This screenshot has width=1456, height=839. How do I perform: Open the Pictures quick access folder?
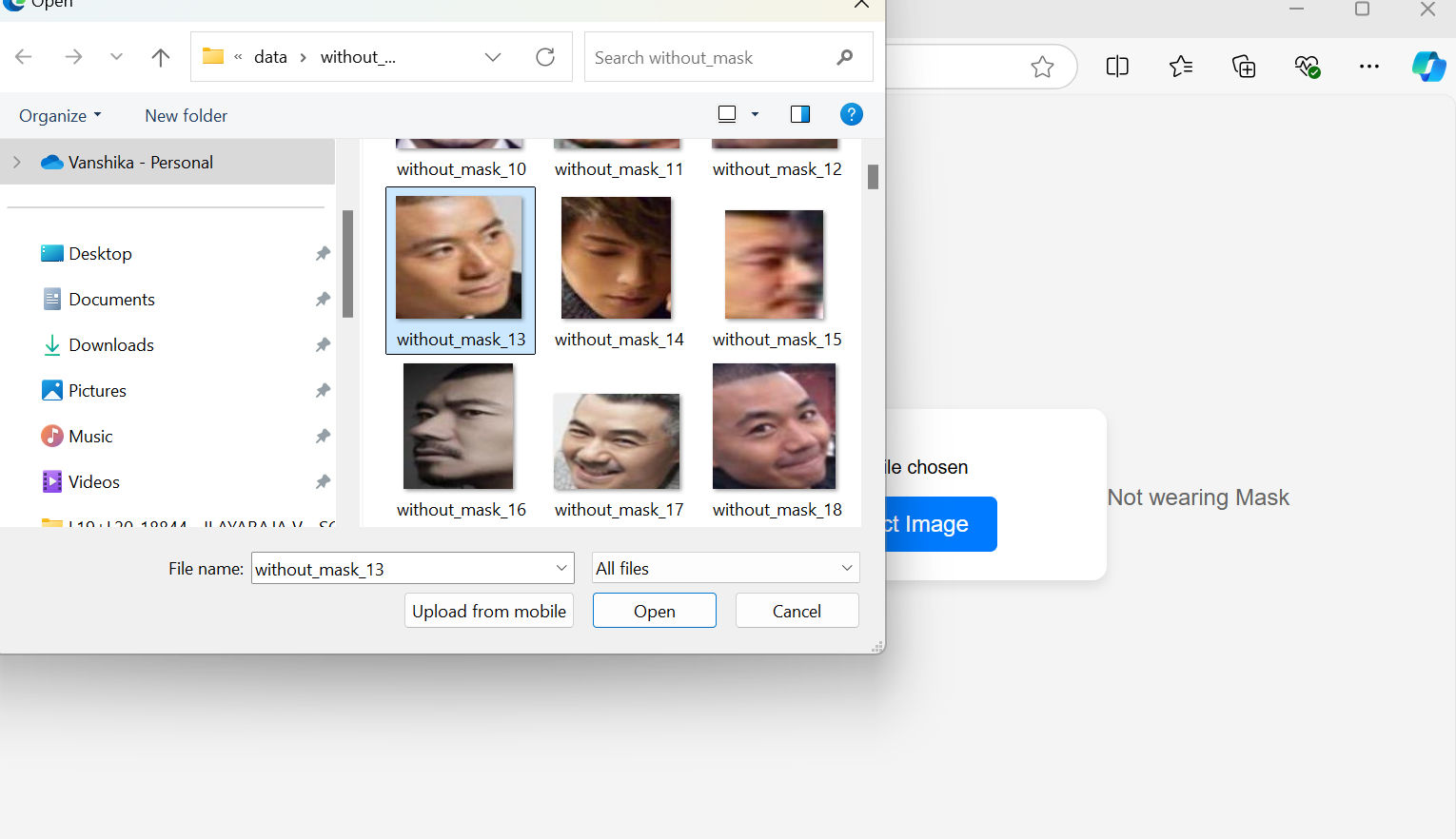97,391
